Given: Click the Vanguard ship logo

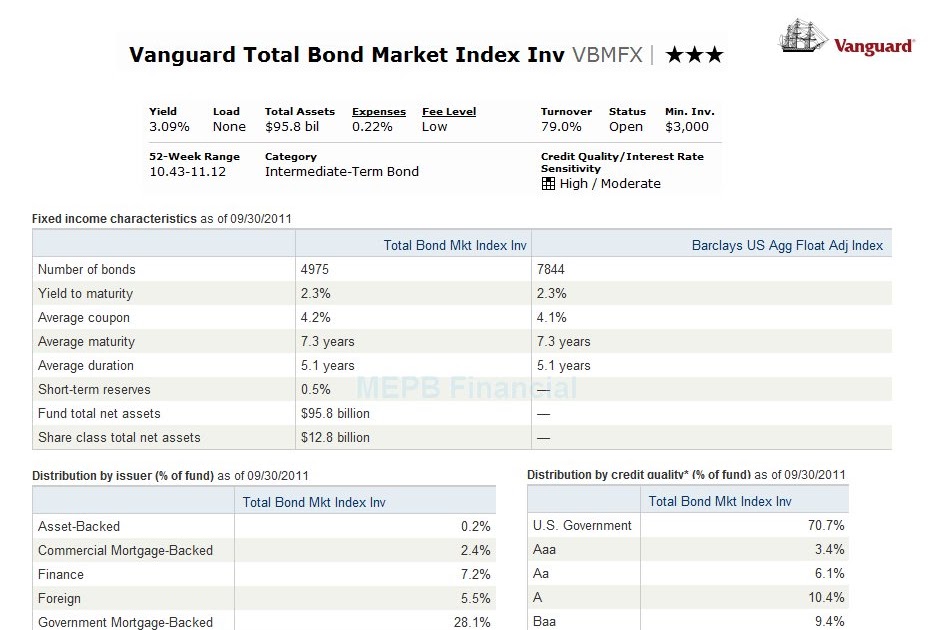Looking at the screenshot, I should (802, 35).
